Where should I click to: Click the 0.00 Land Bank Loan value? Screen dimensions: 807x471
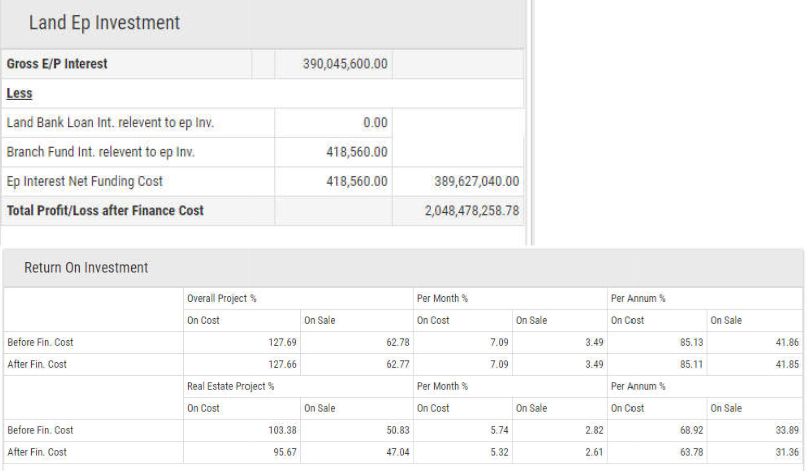[375, 123]
